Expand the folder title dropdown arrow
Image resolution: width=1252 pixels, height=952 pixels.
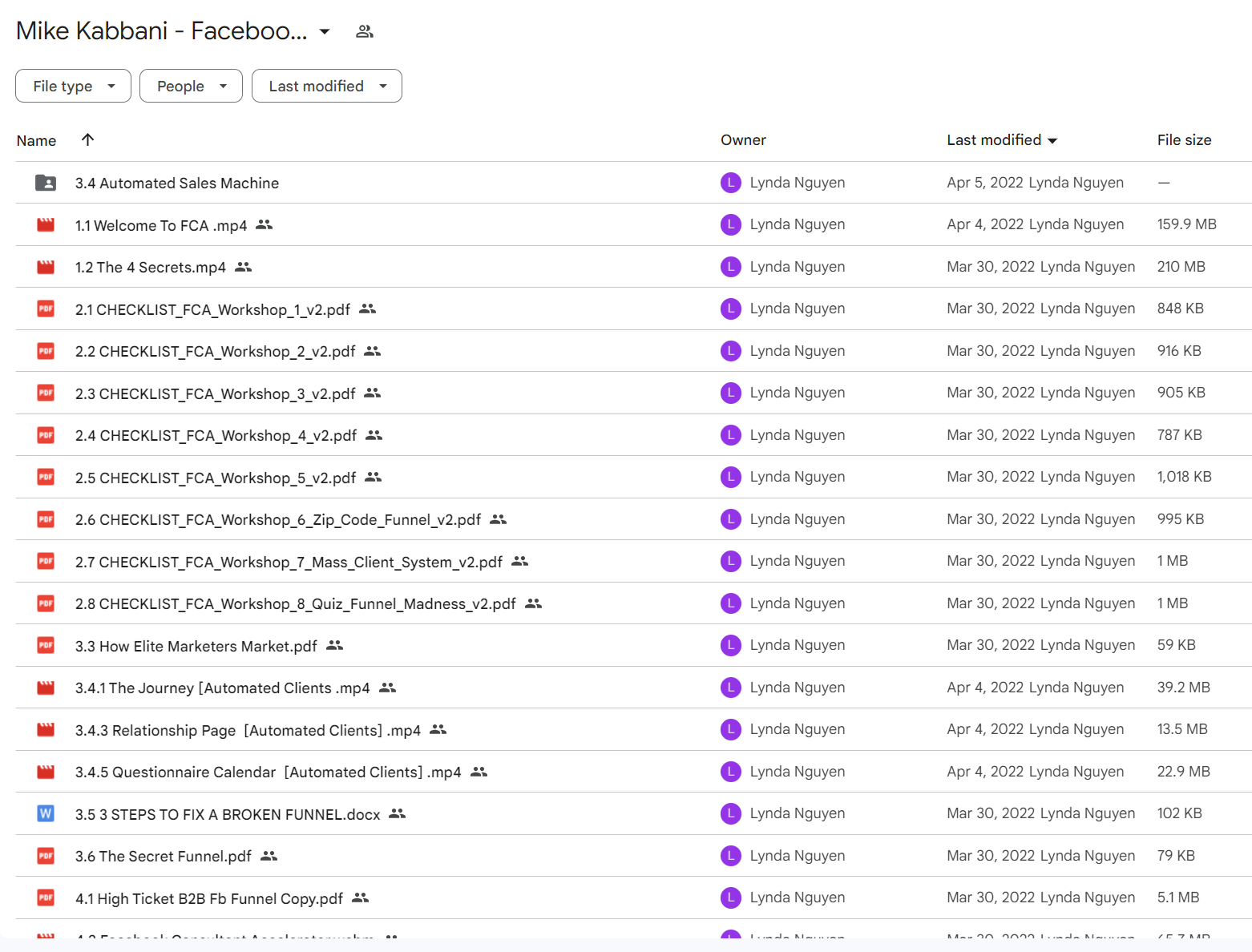click(325, 31)
